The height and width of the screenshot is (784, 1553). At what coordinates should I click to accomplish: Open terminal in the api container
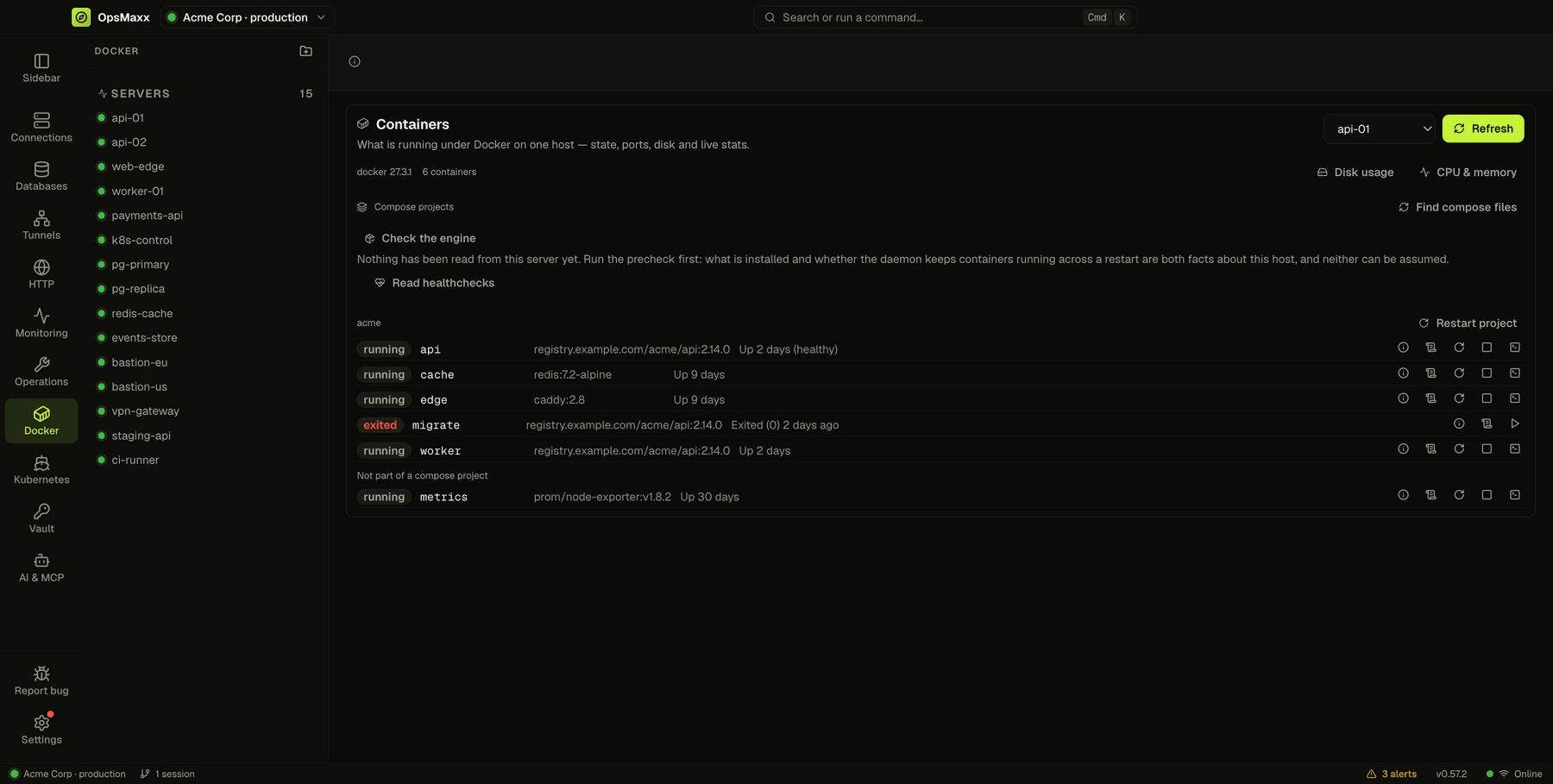point(1515,348)
